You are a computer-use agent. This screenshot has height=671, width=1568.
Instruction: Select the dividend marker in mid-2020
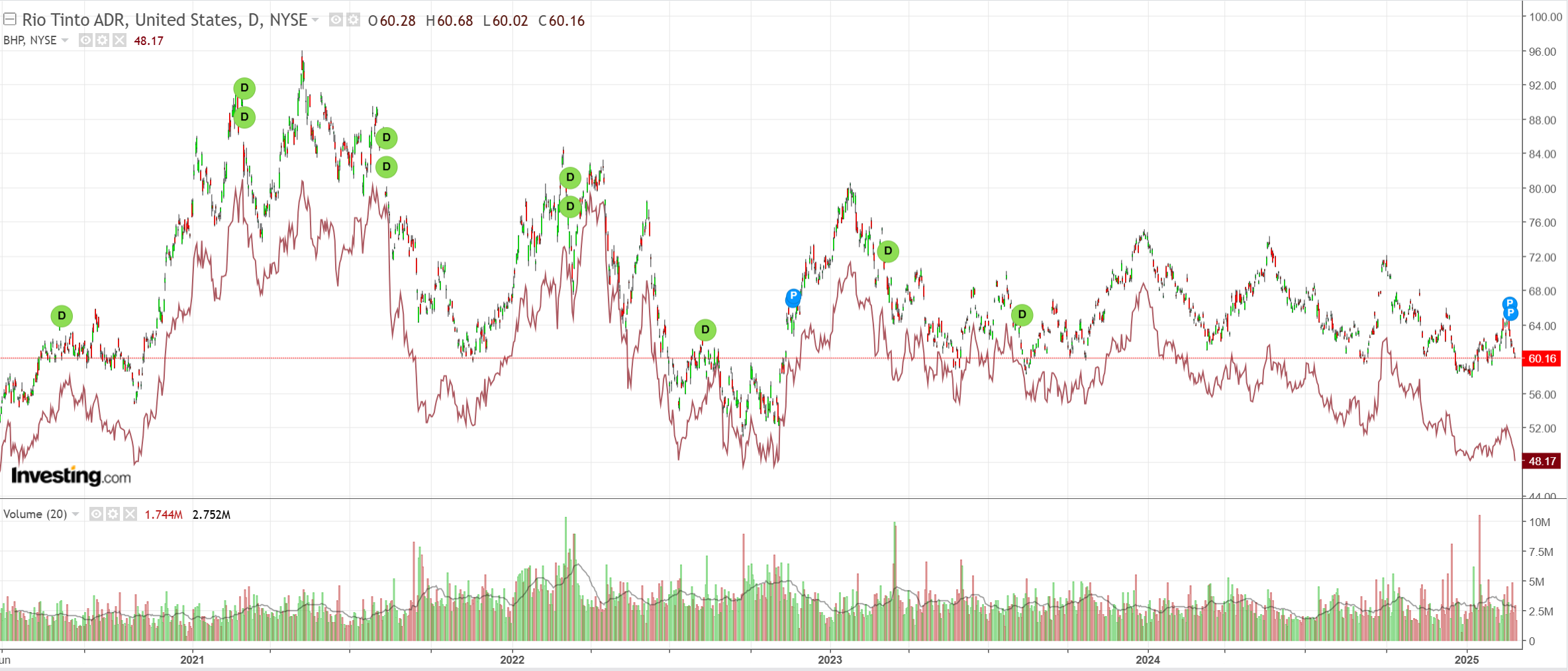[62, 316]
